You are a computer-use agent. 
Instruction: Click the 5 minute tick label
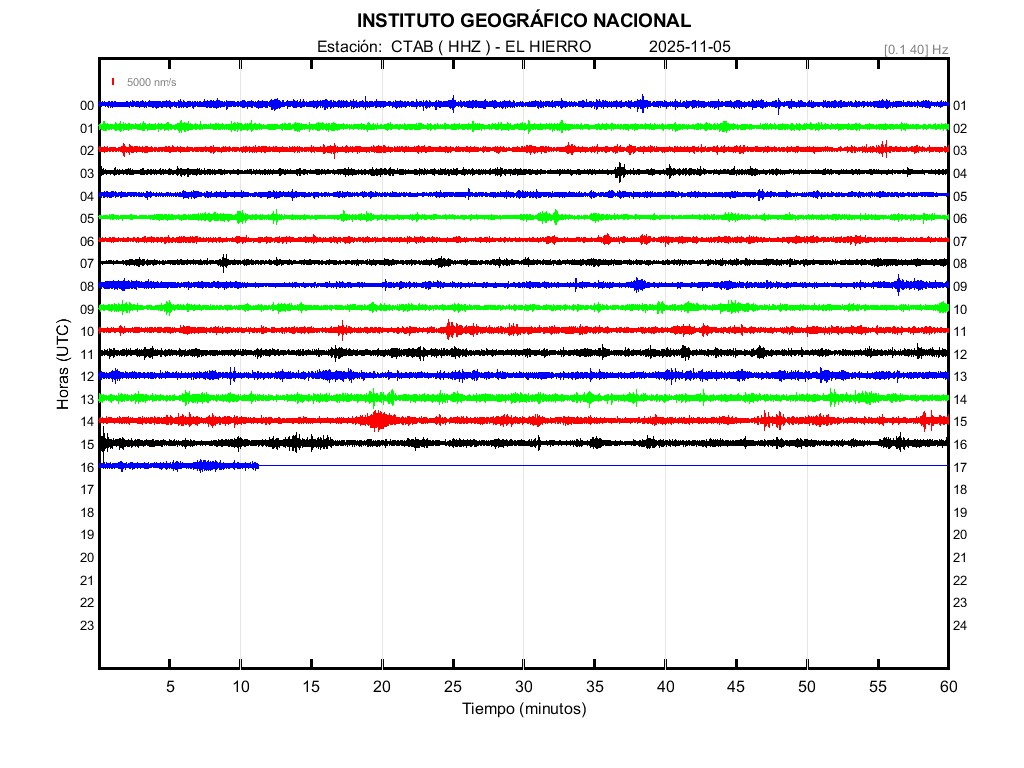[170, 686]
